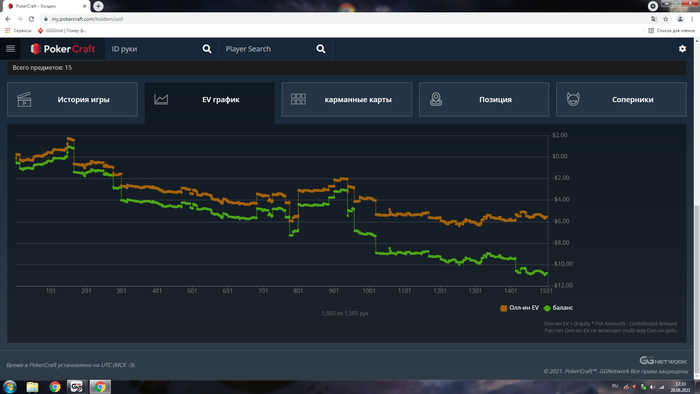This screenshot has height=394, width=700.
Task: Click the orange Олл-ин EV legend swatch
Action: pyautogui.click(x=504, y=308)
